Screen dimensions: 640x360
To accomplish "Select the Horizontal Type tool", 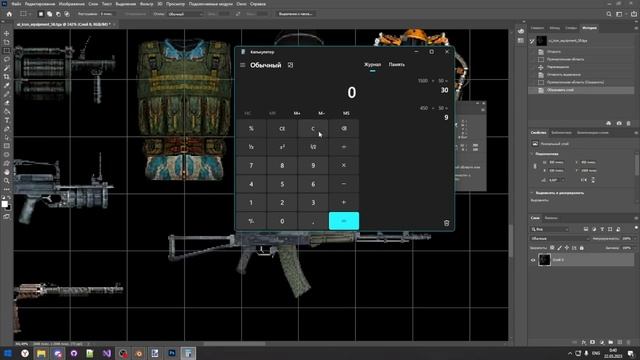I will coord(7,120).
